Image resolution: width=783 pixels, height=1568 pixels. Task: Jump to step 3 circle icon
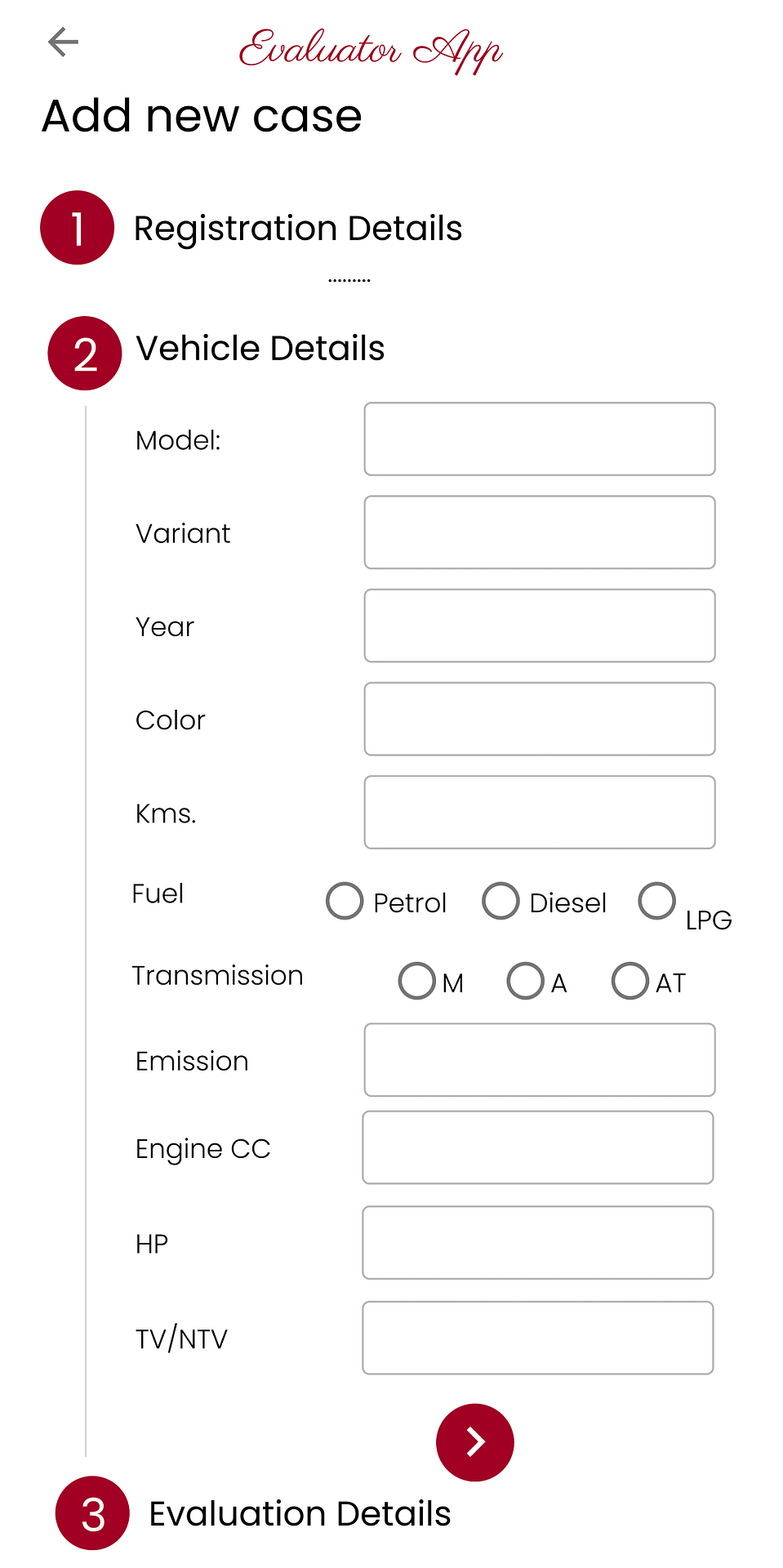92,1513
